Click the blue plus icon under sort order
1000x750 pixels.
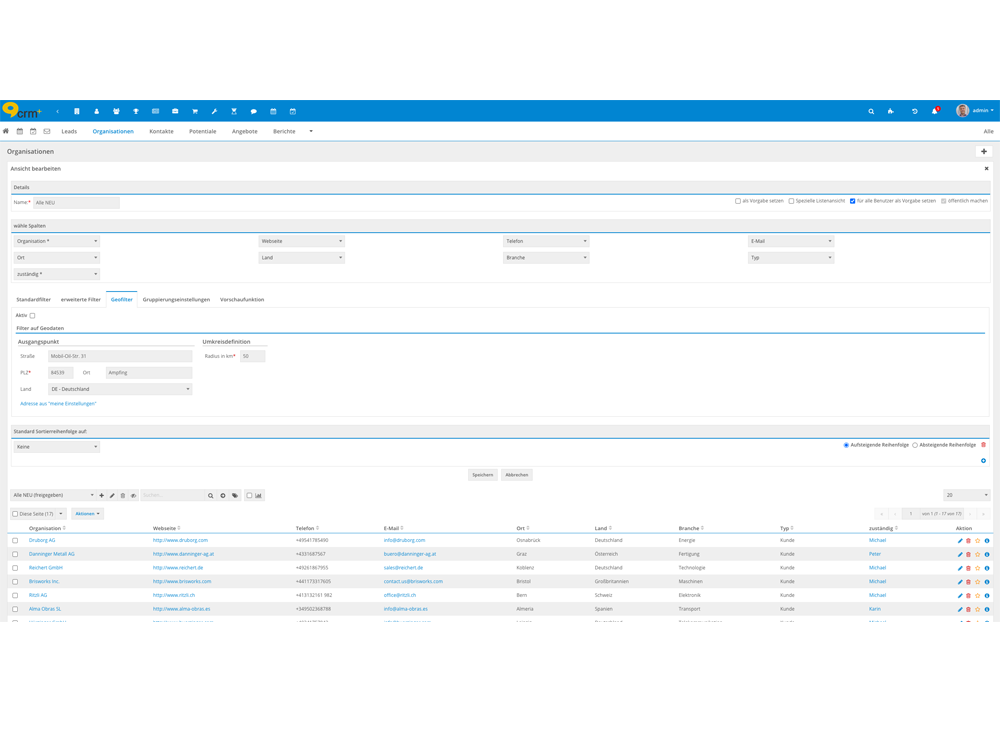click(983, 461)
